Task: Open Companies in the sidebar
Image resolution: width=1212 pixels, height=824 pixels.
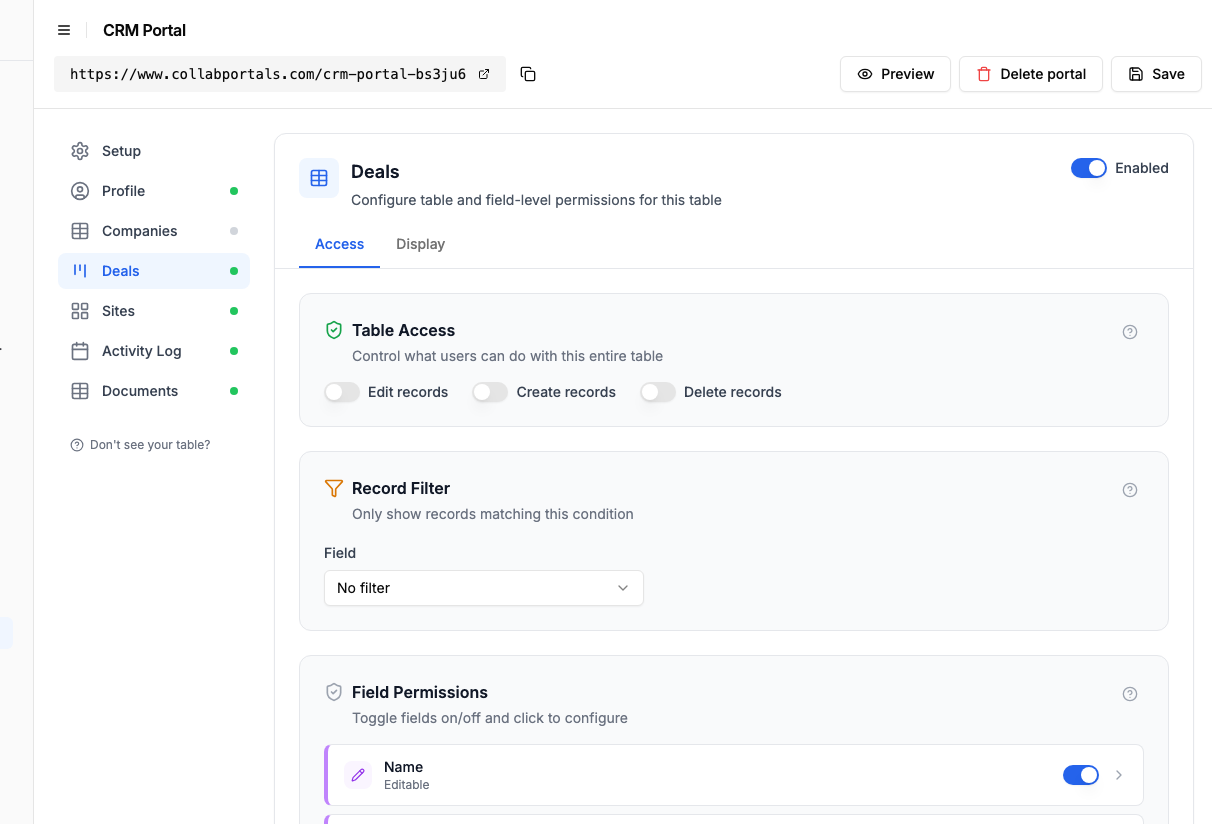Action: tap(154, 231)
